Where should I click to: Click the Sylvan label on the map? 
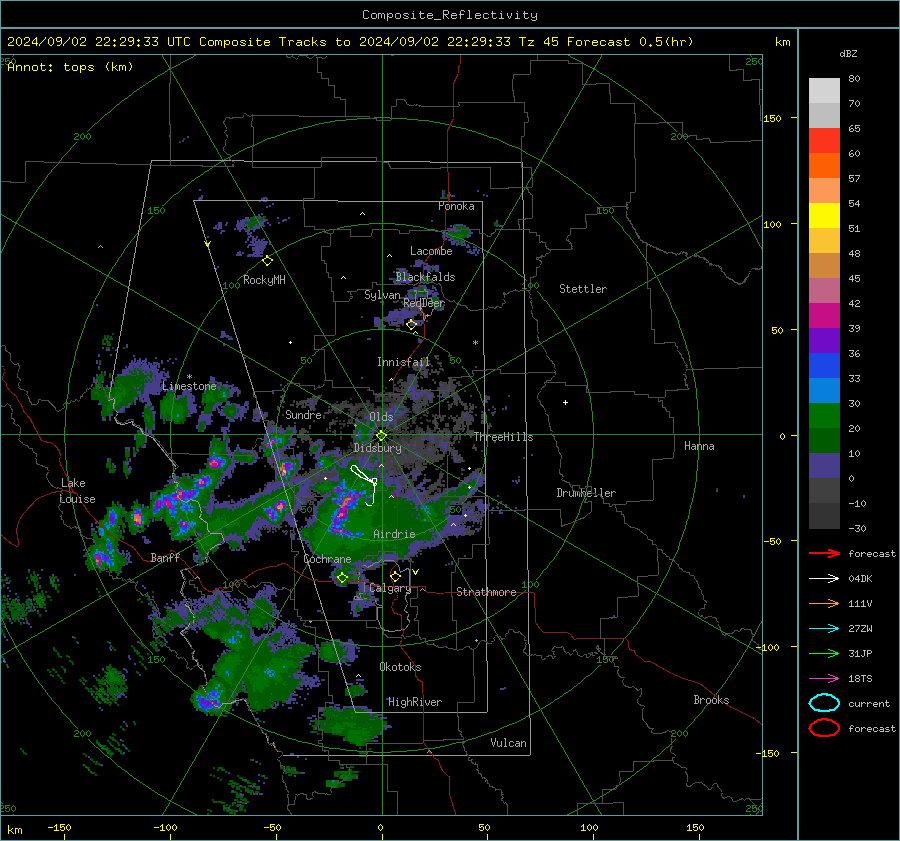pos(382,295)
